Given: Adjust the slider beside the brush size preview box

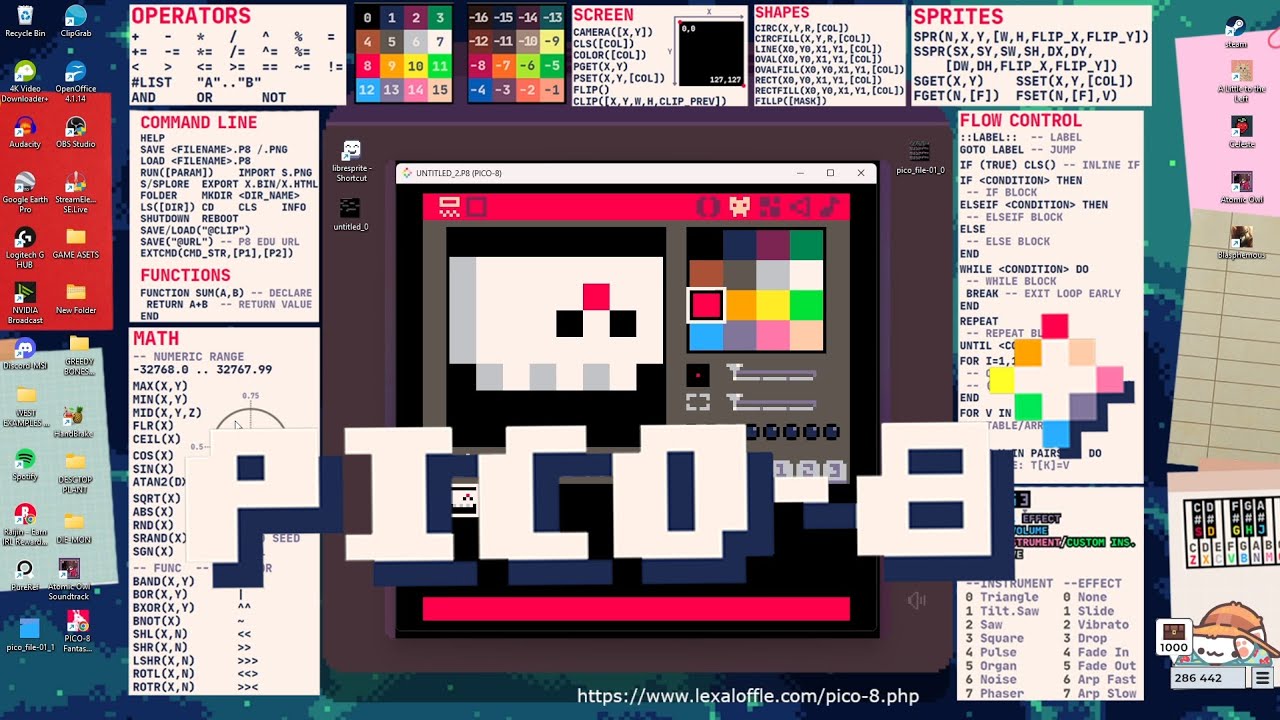Looking at the screenshot, I should [772, 374].
